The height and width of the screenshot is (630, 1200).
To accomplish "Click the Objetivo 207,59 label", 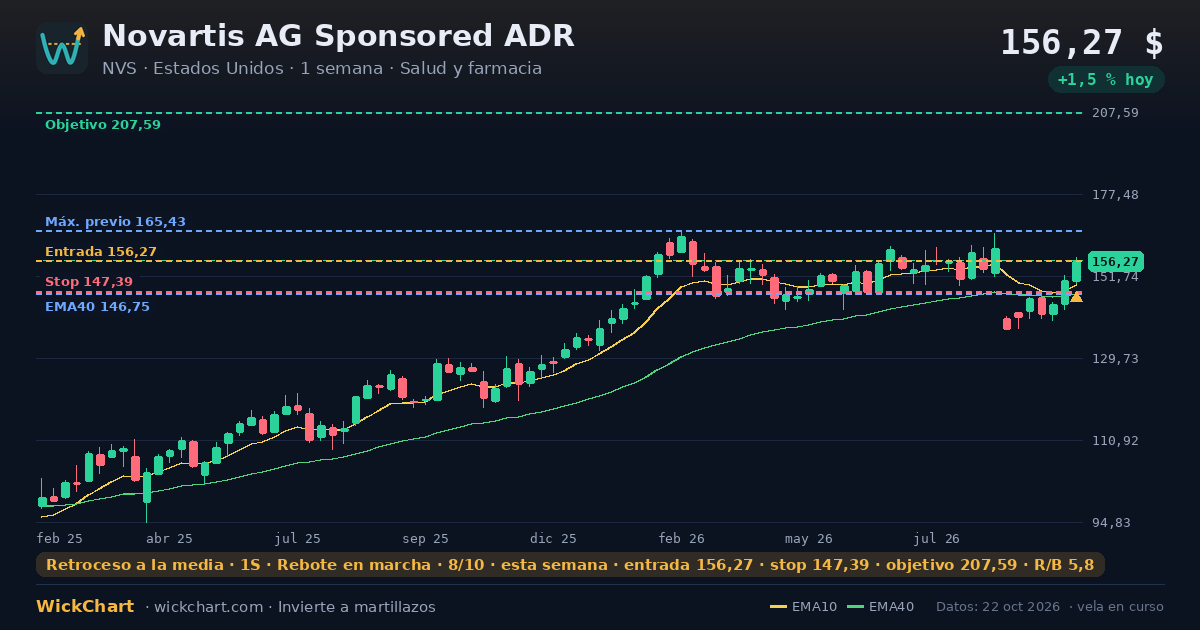I will pyautogui.click(x=103, y=125).
